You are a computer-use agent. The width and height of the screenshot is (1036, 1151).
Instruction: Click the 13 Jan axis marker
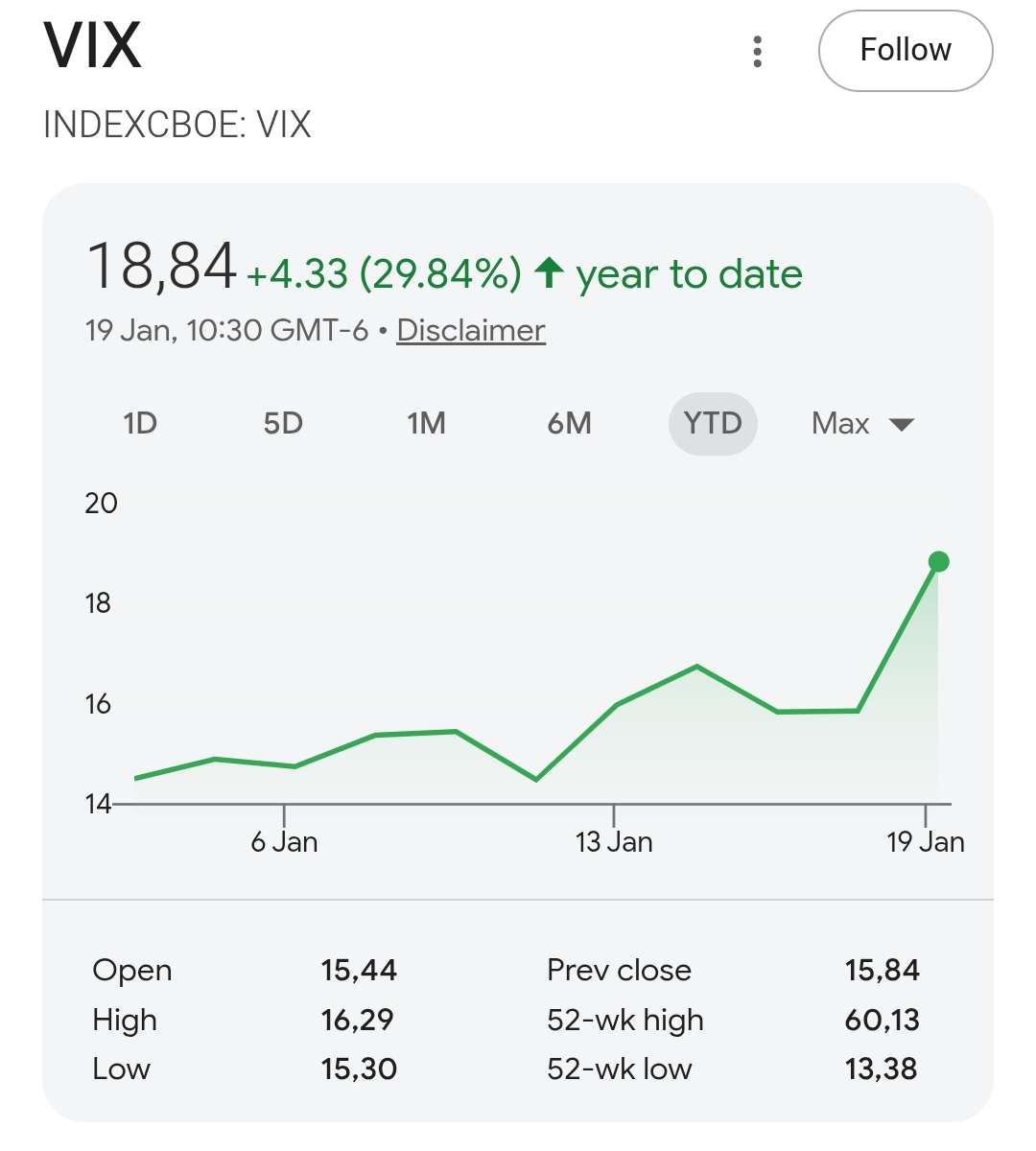pyautogui.click(x=614, y=841)
